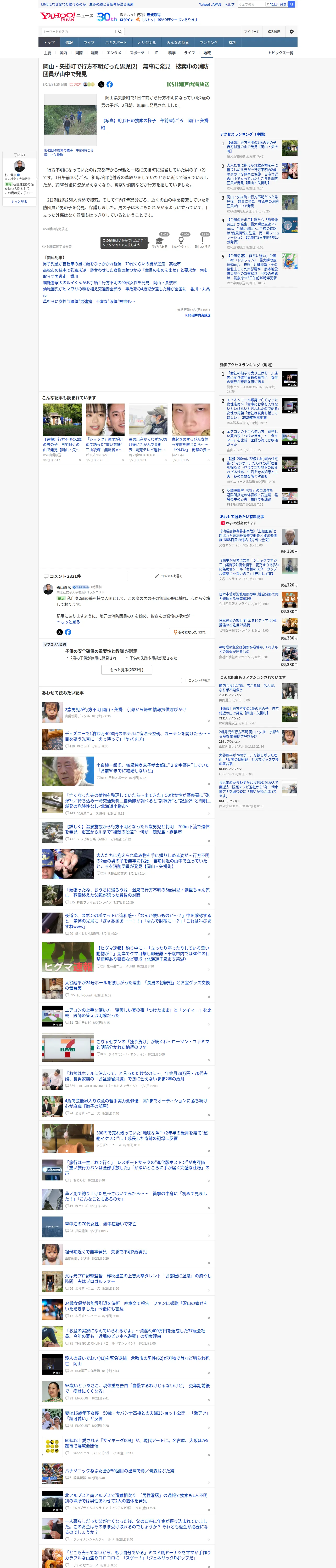The height and width of the screenshot is (1568, 336).
Task: Click the comment count 2321 below headline
Action: click(x=76, y=85)
